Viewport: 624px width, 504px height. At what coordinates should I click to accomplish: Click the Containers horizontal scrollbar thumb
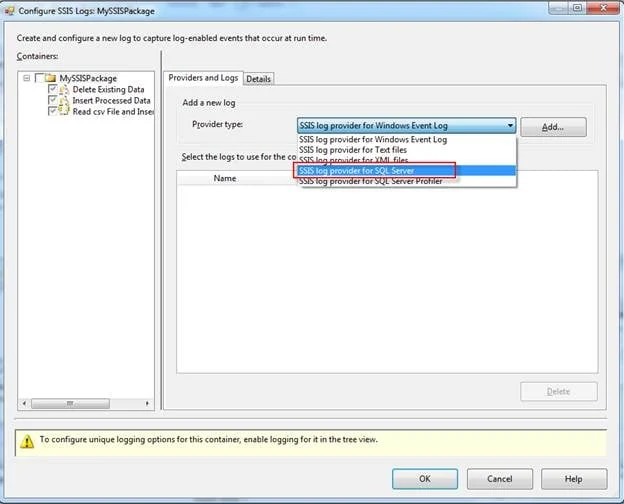[x=70, y=404]
